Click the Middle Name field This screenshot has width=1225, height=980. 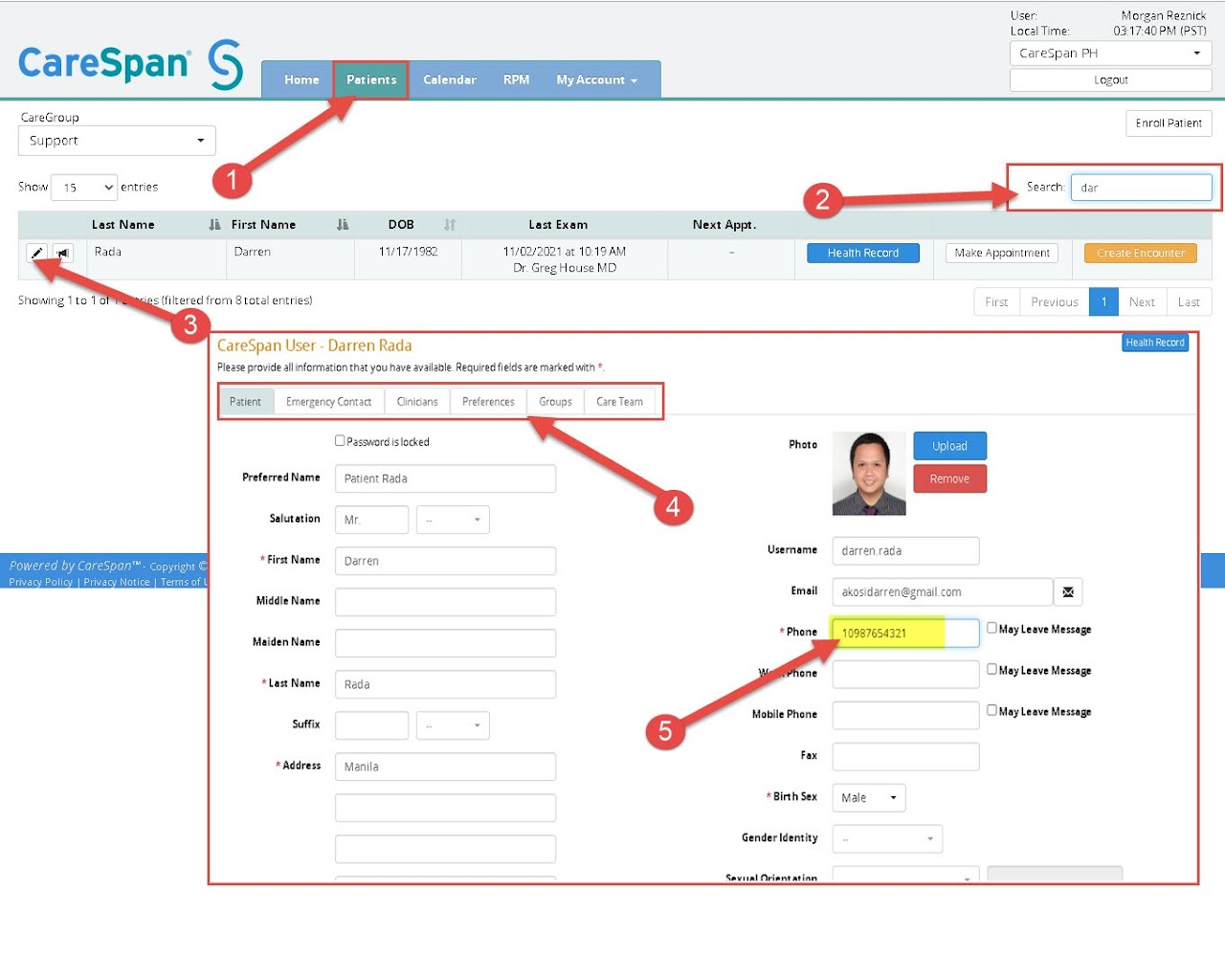point(445,602)
